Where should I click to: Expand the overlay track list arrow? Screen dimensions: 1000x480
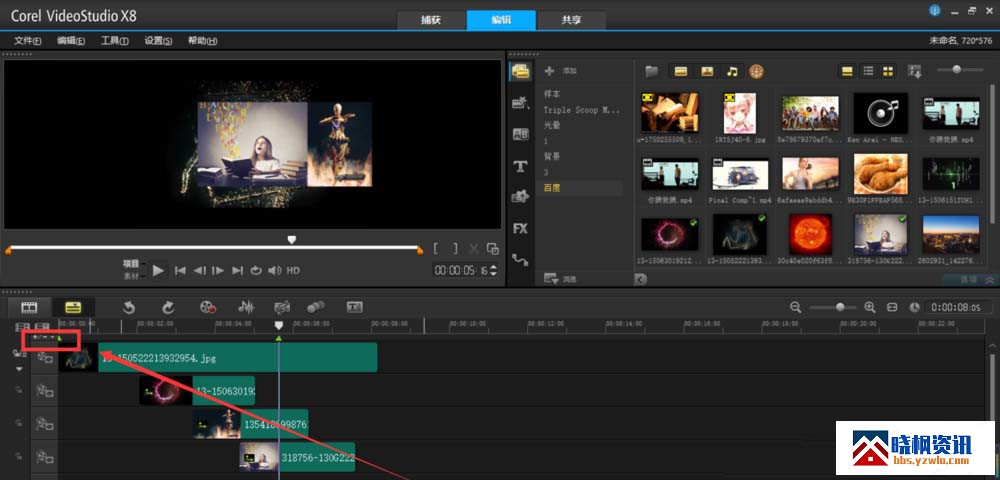pos(18,368)
